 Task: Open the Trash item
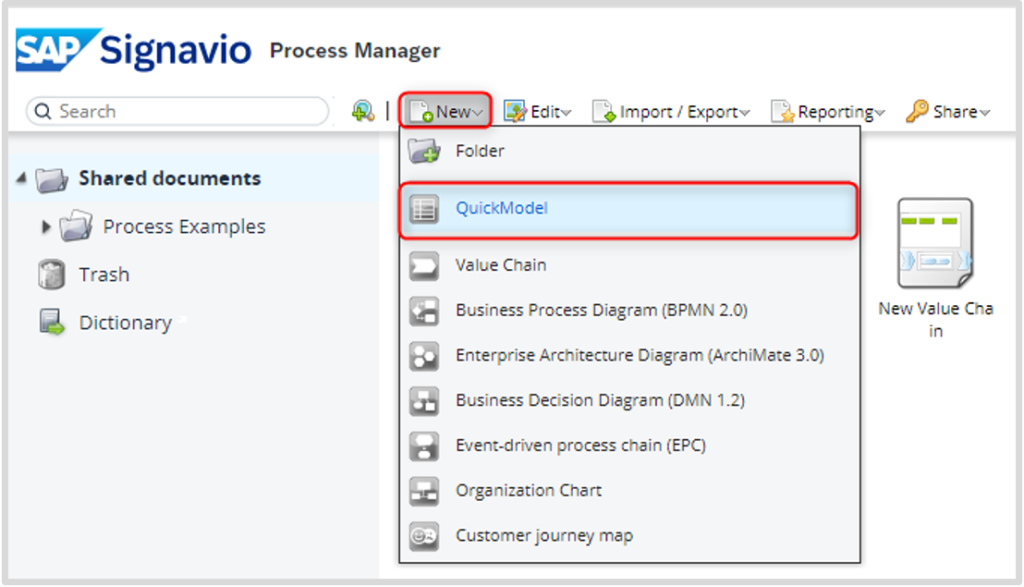104,275
